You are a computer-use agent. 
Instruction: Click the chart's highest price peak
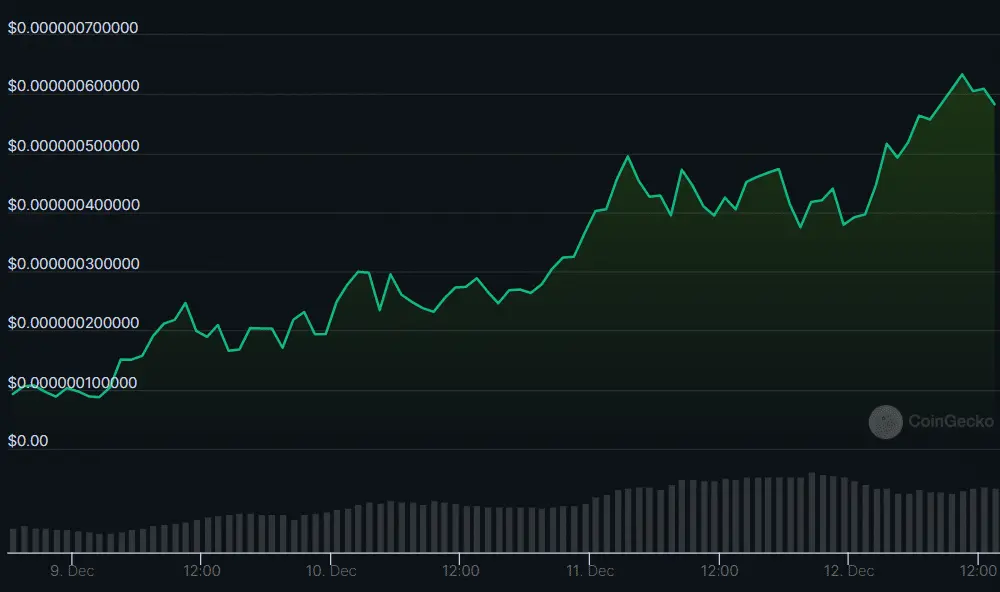point(963,74)
